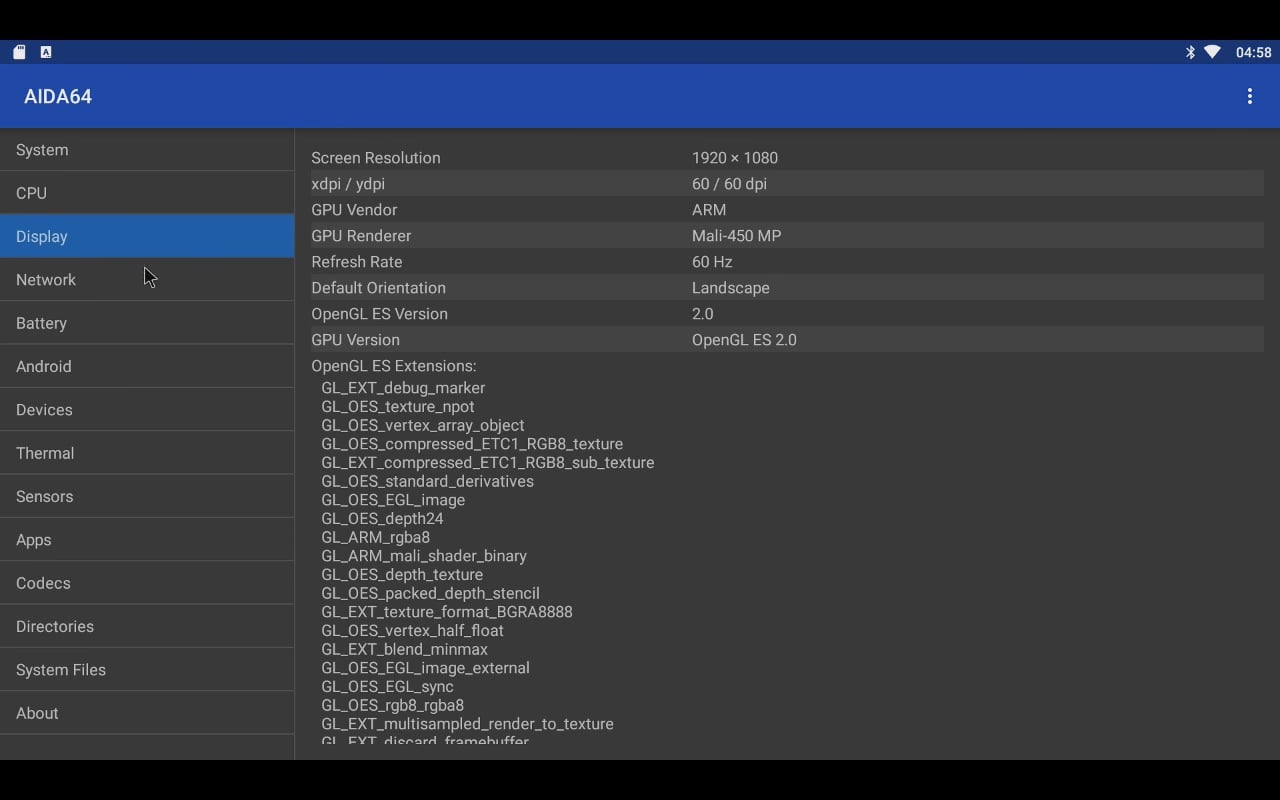Open the three-dot overflow menu
Image resolution: width=1280 pixels, height=800 pixels.
(1249, 96)
